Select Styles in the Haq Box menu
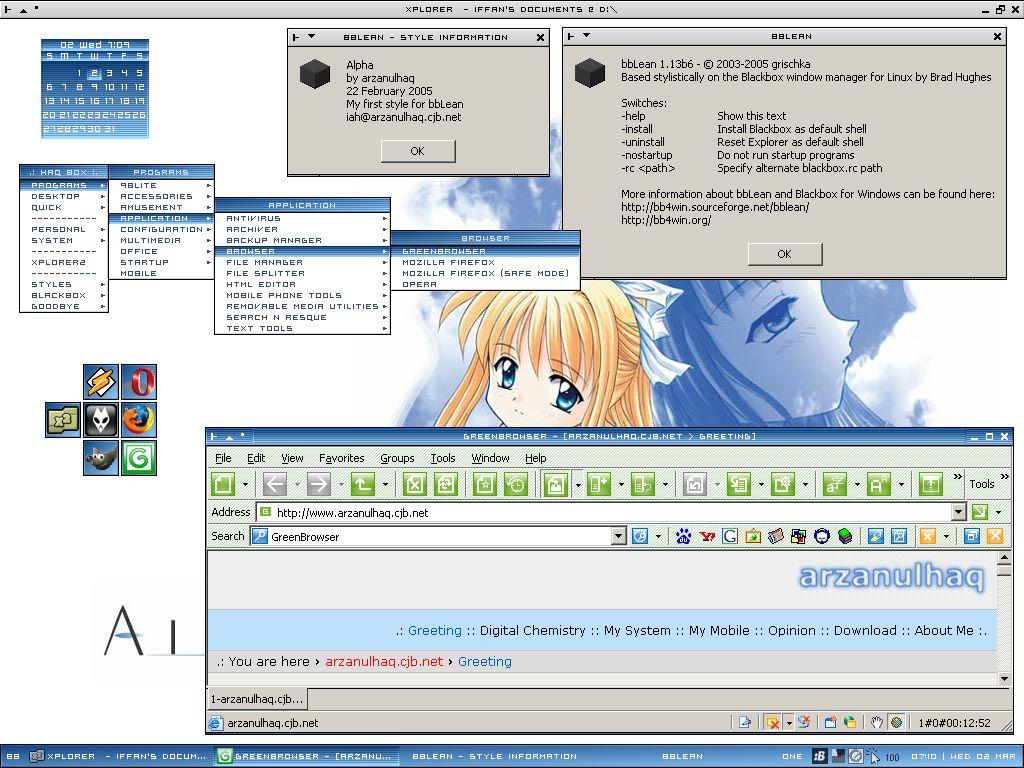 point(52,284)
